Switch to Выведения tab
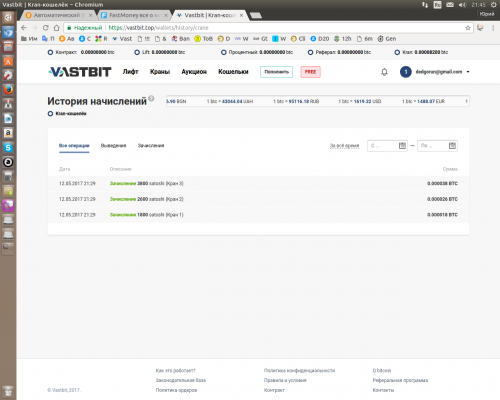Viewport: 500px width, 400px height. pos(113,146)
